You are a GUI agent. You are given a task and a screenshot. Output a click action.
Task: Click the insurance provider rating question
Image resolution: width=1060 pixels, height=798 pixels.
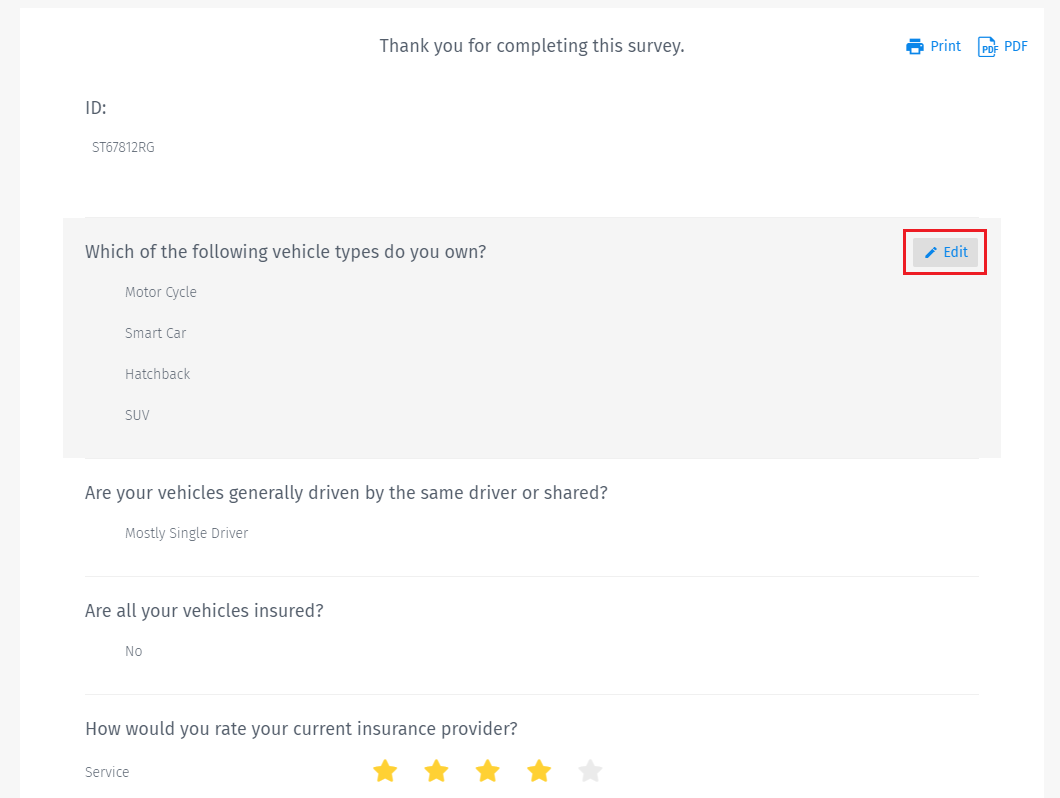coord(301,728)
